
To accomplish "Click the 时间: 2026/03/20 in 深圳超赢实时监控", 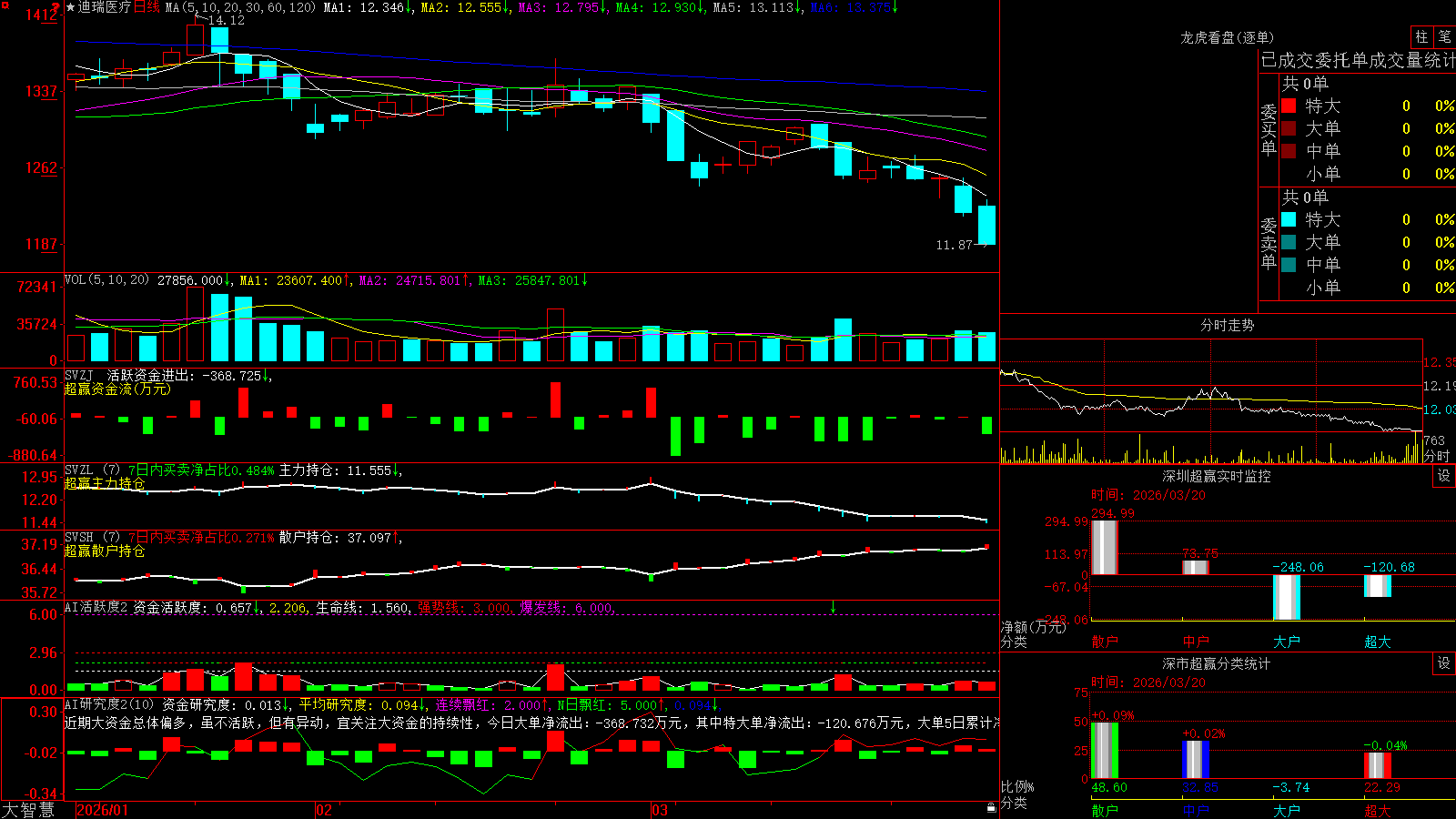I will 1148,495.
